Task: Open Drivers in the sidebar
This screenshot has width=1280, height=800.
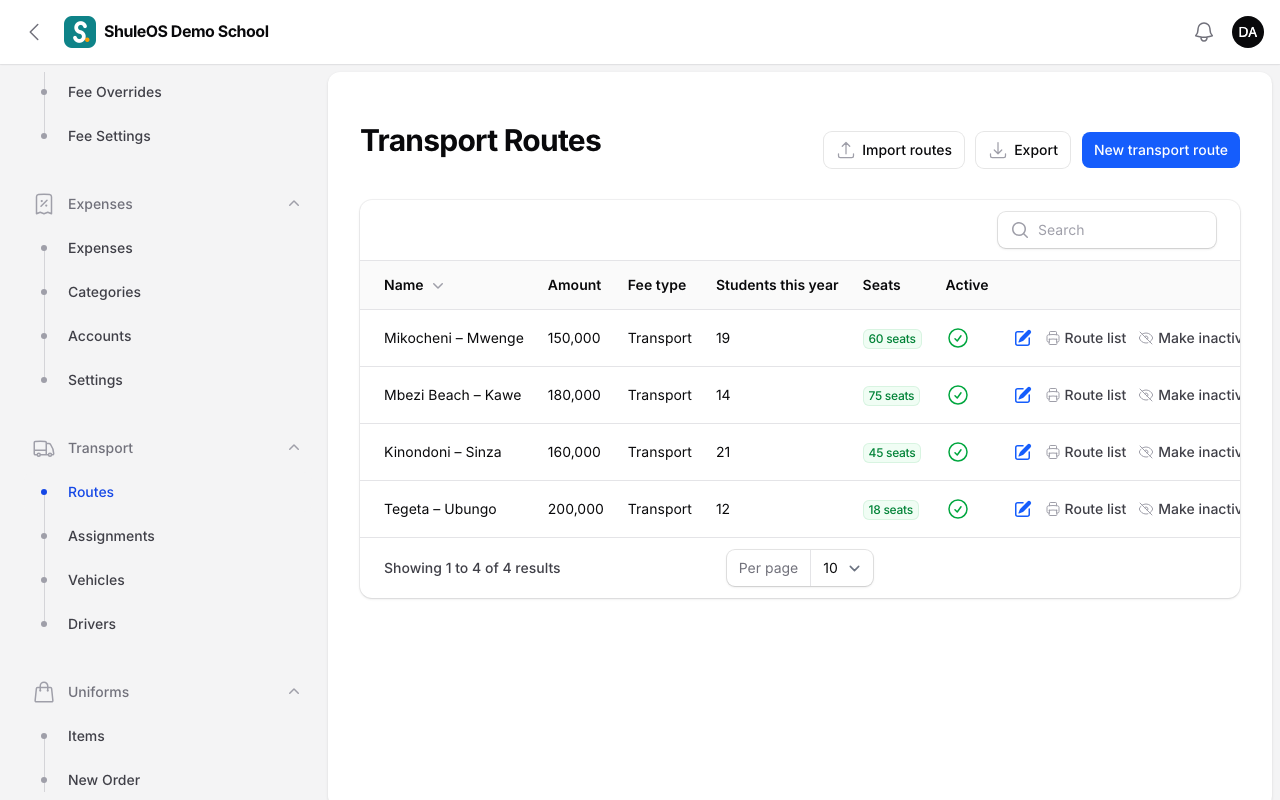Action: coord(92,624)
